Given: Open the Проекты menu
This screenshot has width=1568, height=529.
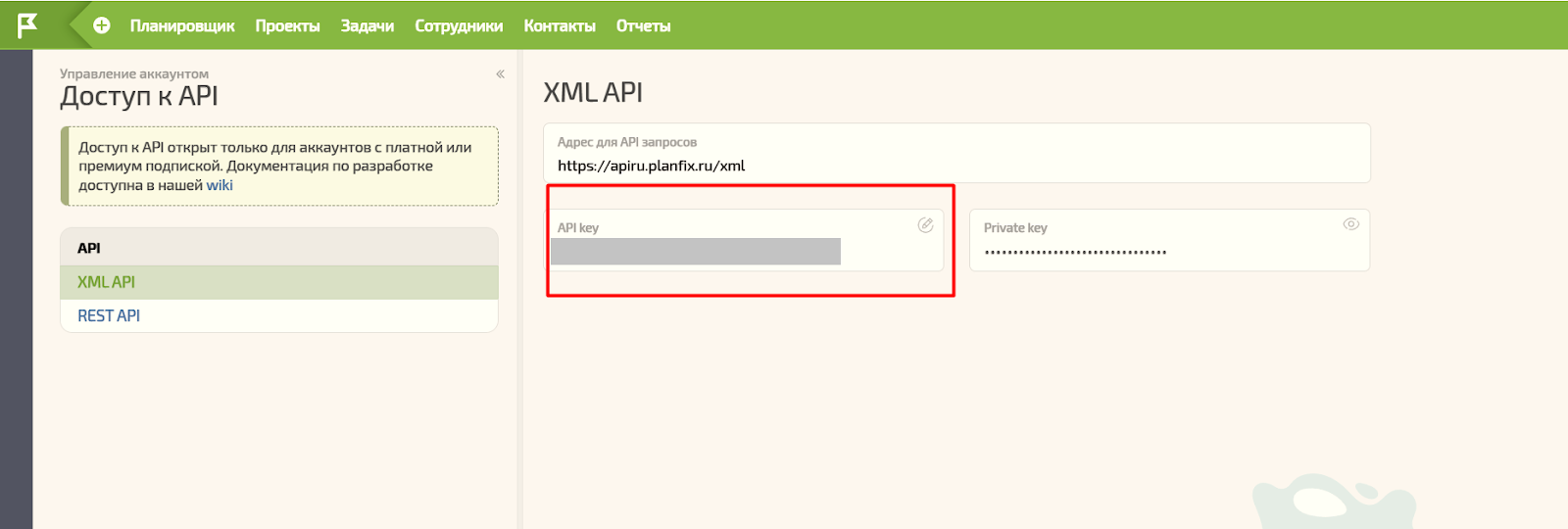Looking at the screenshot, I should (287, 26).
